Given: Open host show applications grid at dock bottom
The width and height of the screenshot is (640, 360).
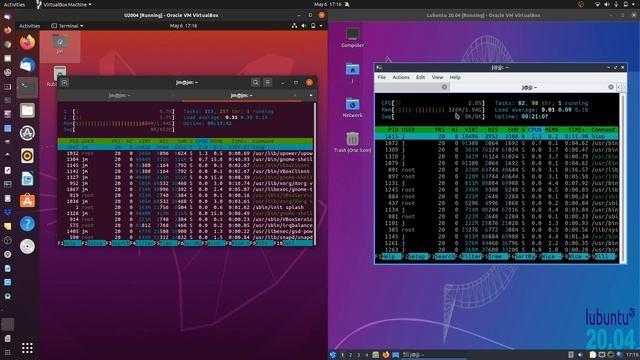Looking at the screenshot, I should (x=7, y=352).
